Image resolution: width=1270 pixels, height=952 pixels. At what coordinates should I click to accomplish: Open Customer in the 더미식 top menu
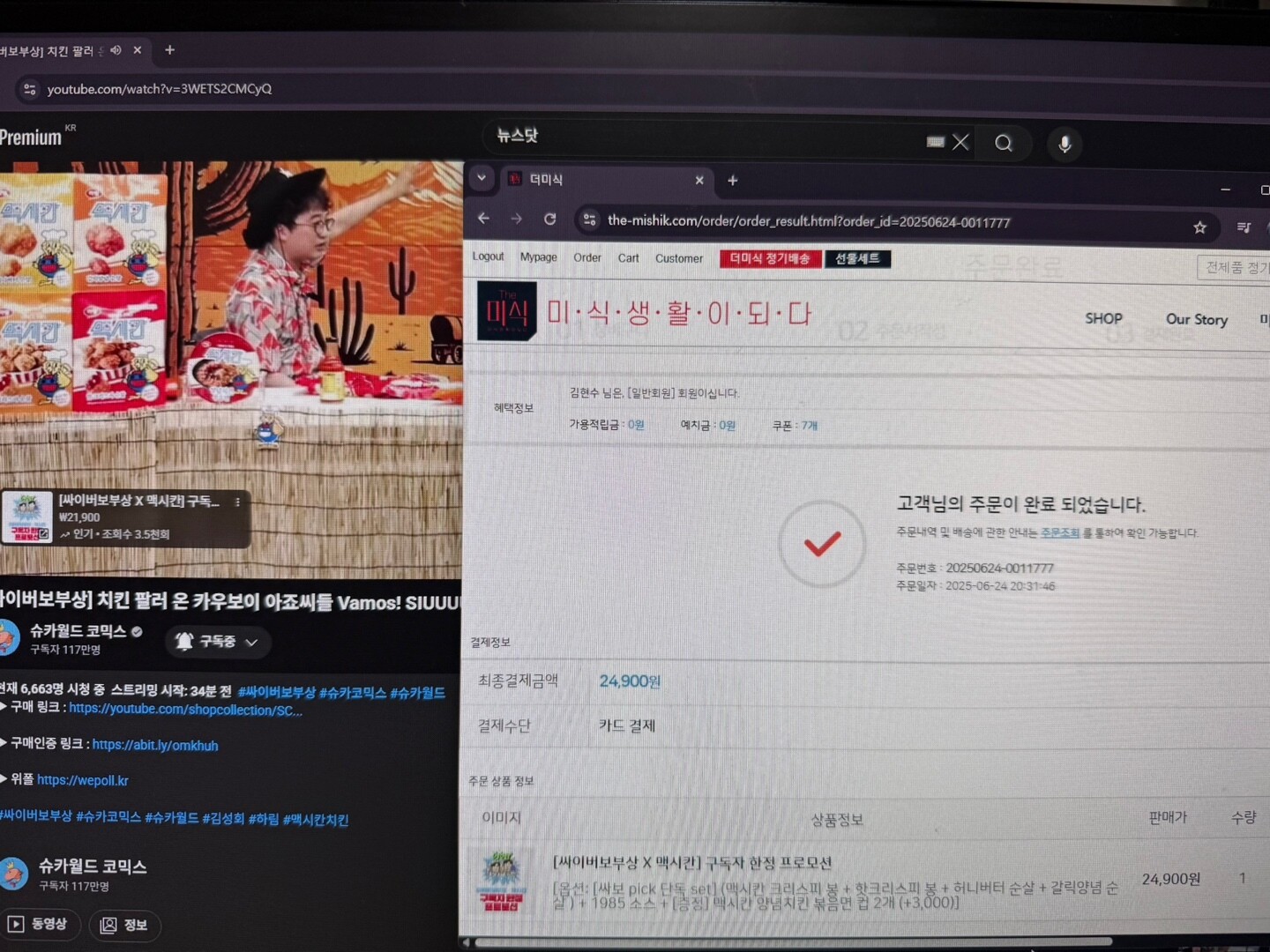click(679, 258)
